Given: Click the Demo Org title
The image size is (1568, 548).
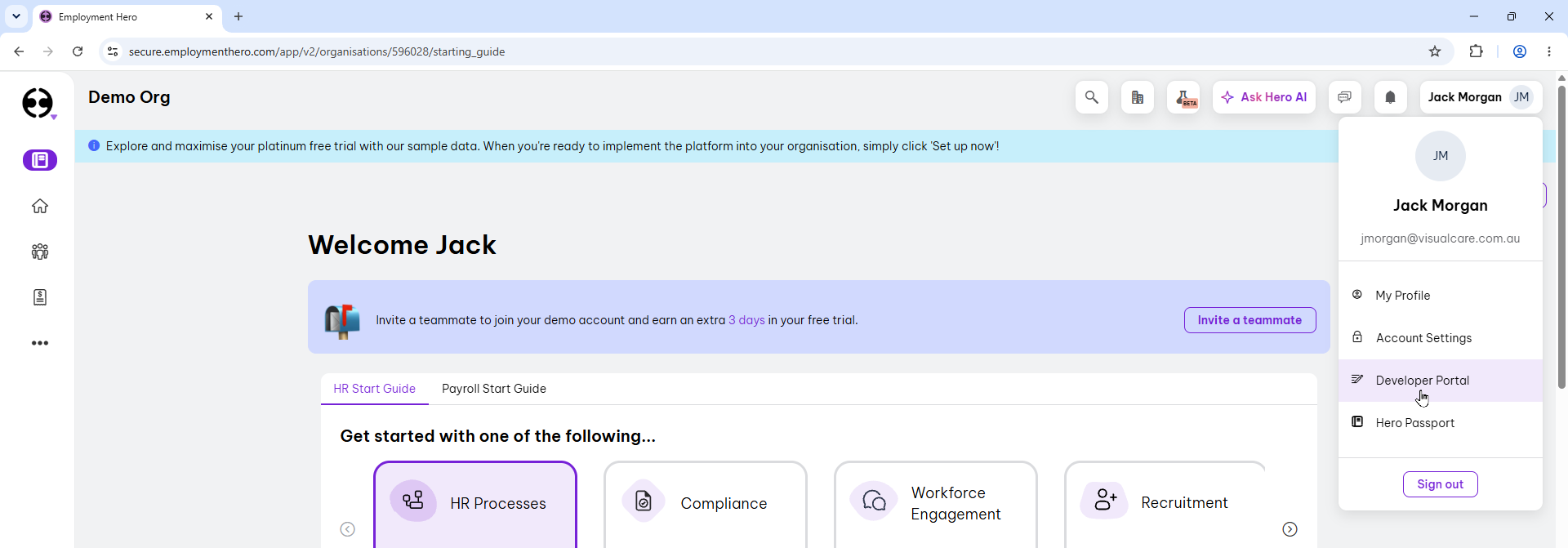Looking at the screenshot, I should click(129, 97).
